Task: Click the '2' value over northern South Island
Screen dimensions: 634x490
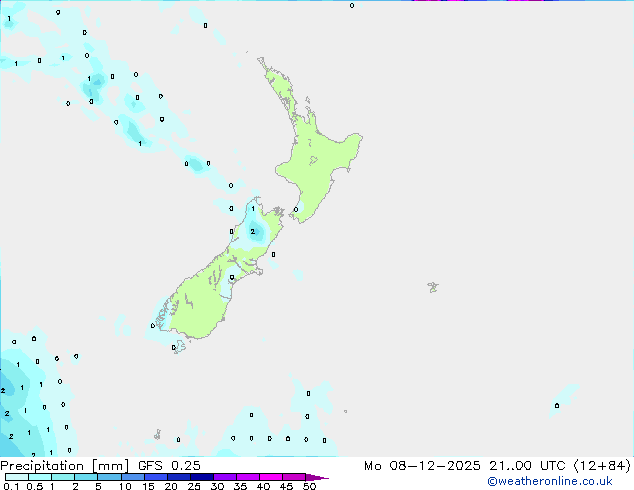Action: pos(253,232)
